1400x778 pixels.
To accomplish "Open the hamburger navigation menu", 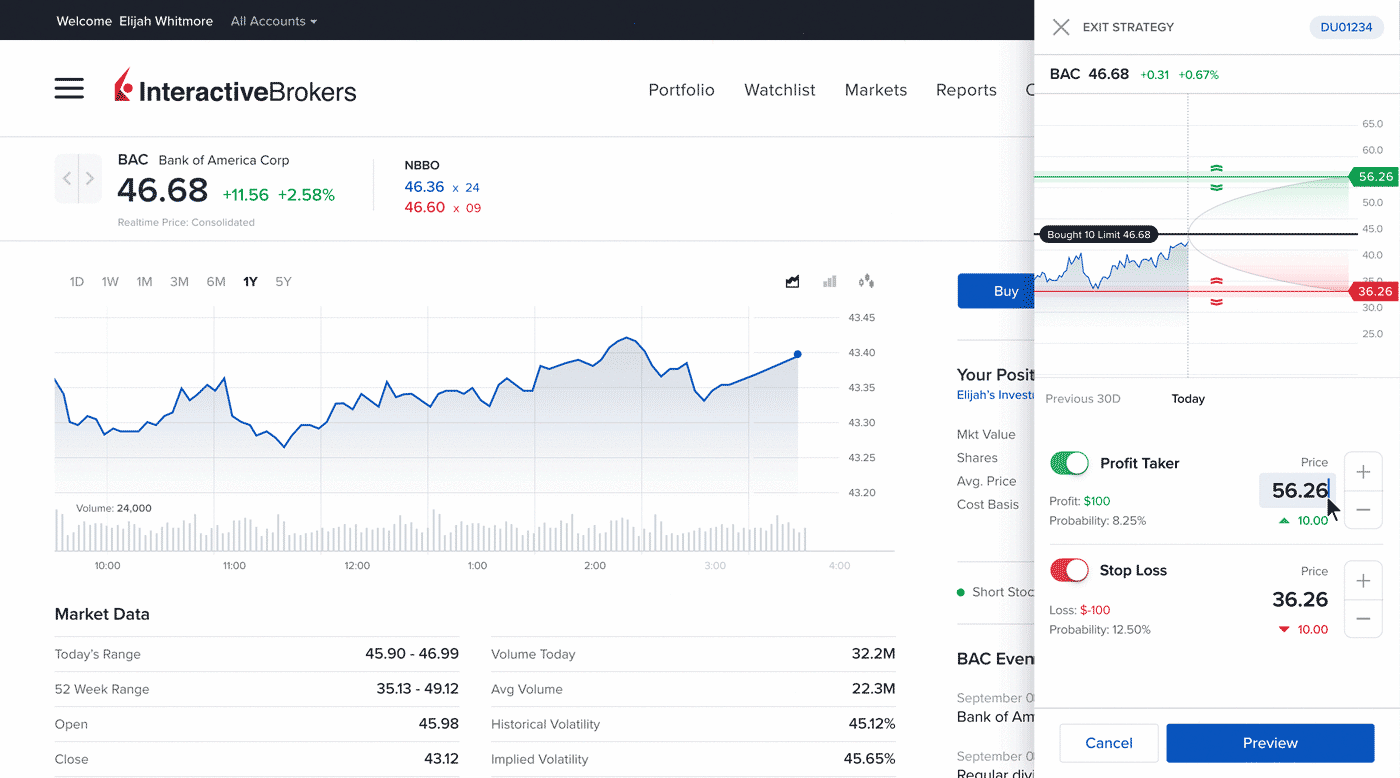I will pos(69,89).
